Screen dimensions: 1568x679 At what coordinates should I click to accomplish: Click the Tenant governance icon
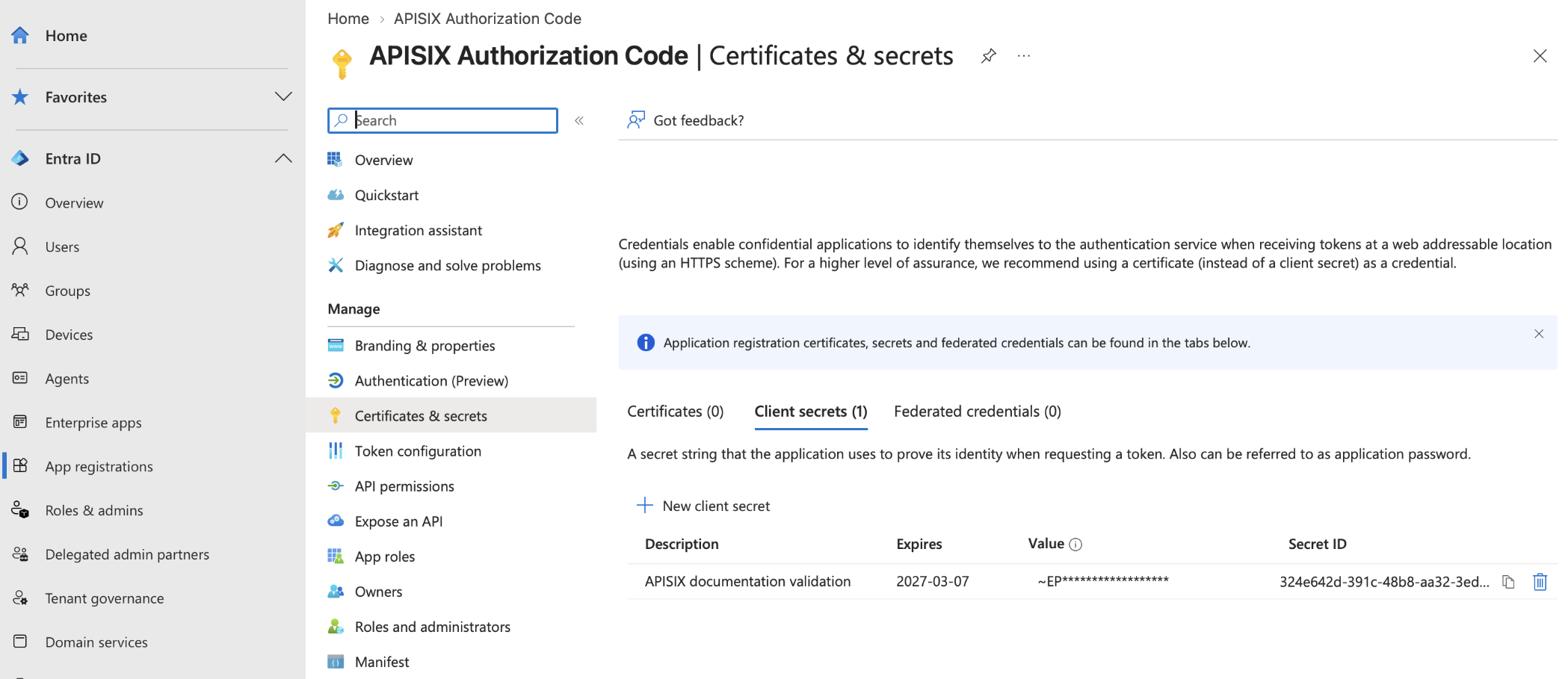[20, 598]
